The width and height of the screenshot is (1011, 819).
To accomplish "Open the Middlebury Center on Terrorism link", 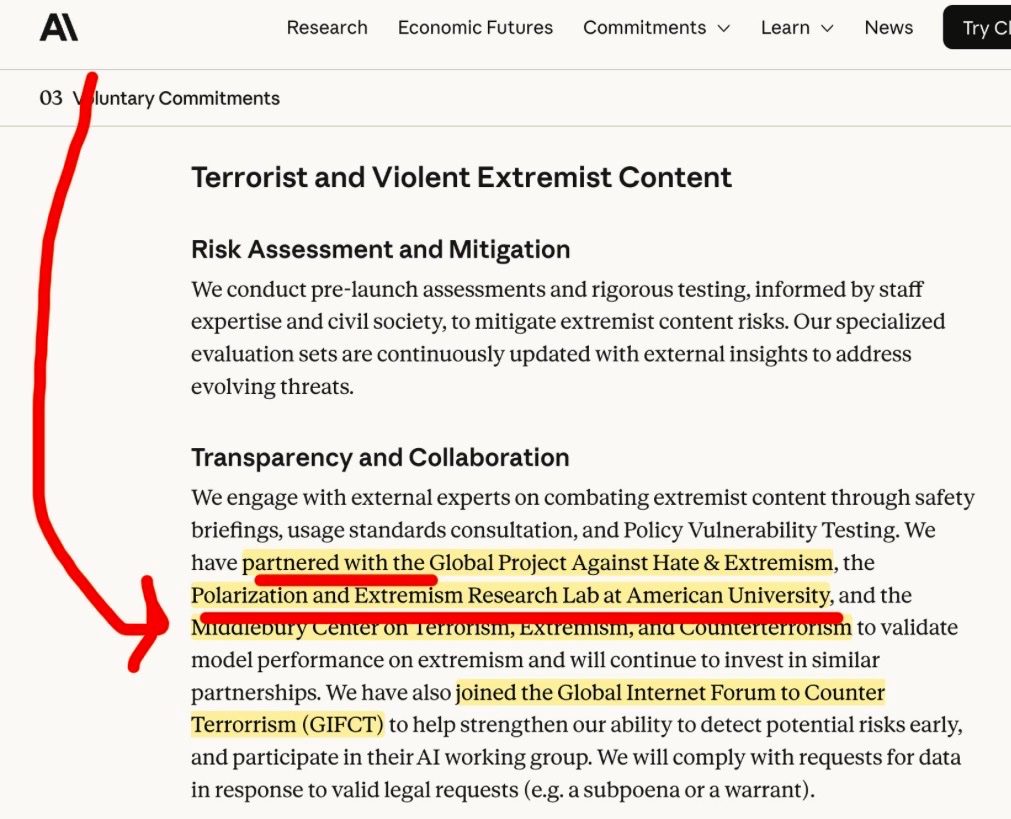I will coord(521,627).
